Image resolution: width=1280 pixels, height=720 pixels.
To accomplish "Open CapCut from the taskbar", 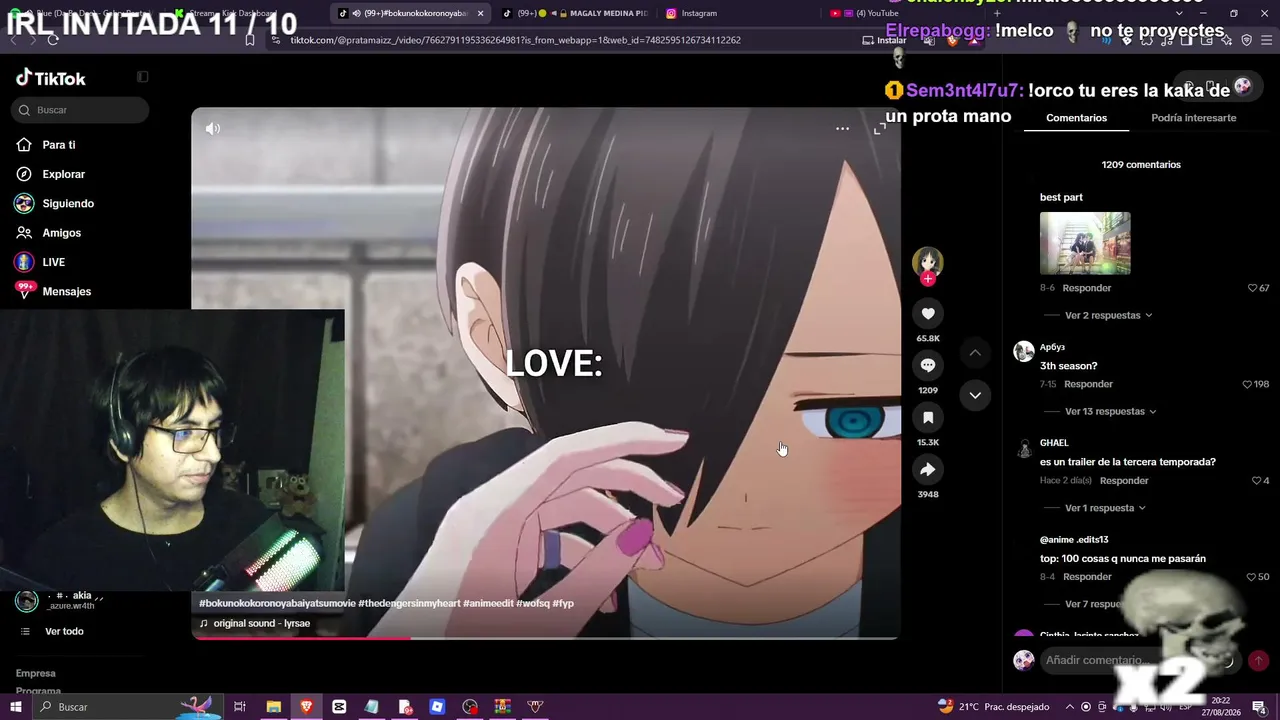I will click(x=339, y=707).
